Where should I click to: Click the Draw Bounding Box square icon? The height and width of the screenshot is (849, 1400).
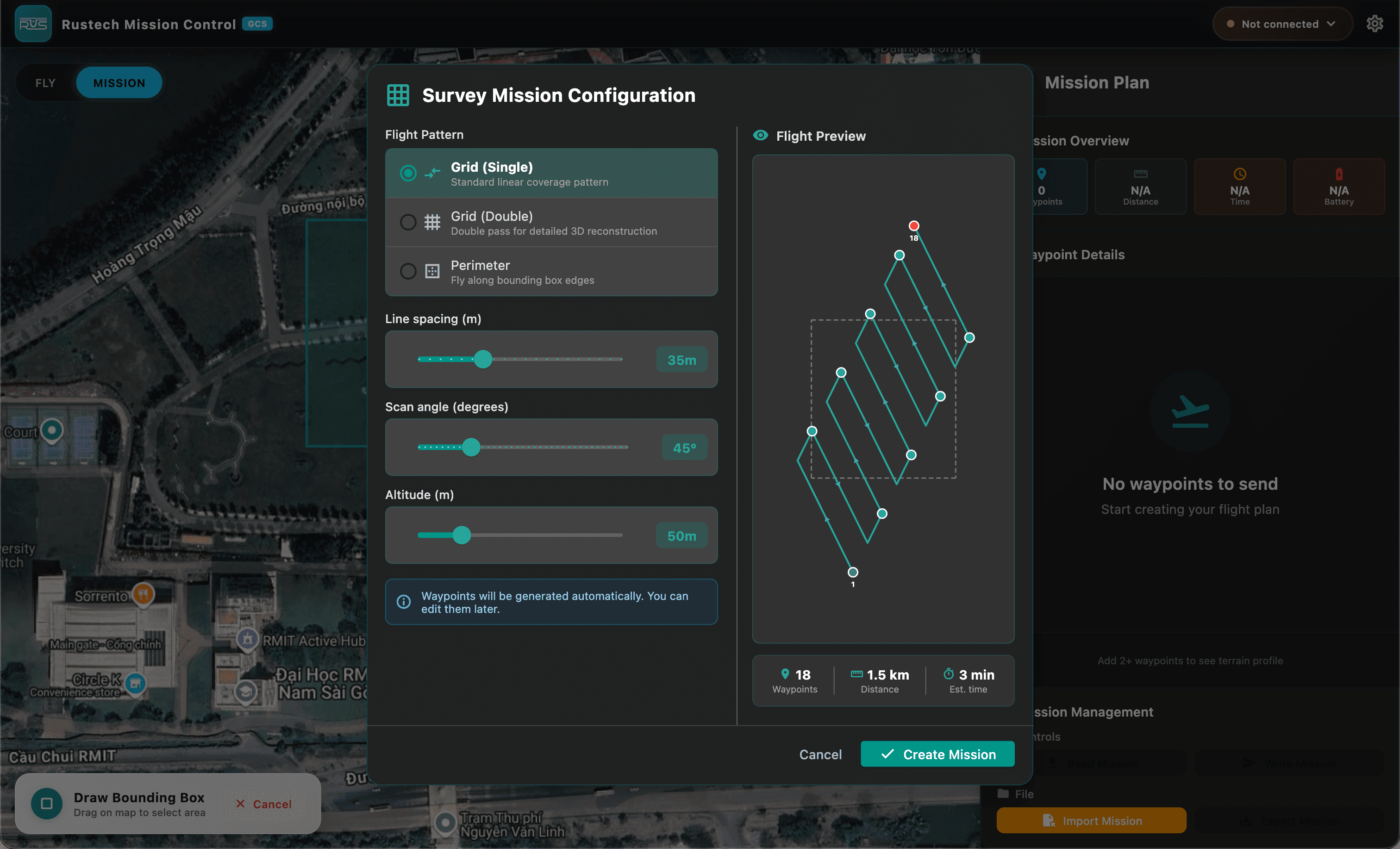tap(47, 804)
